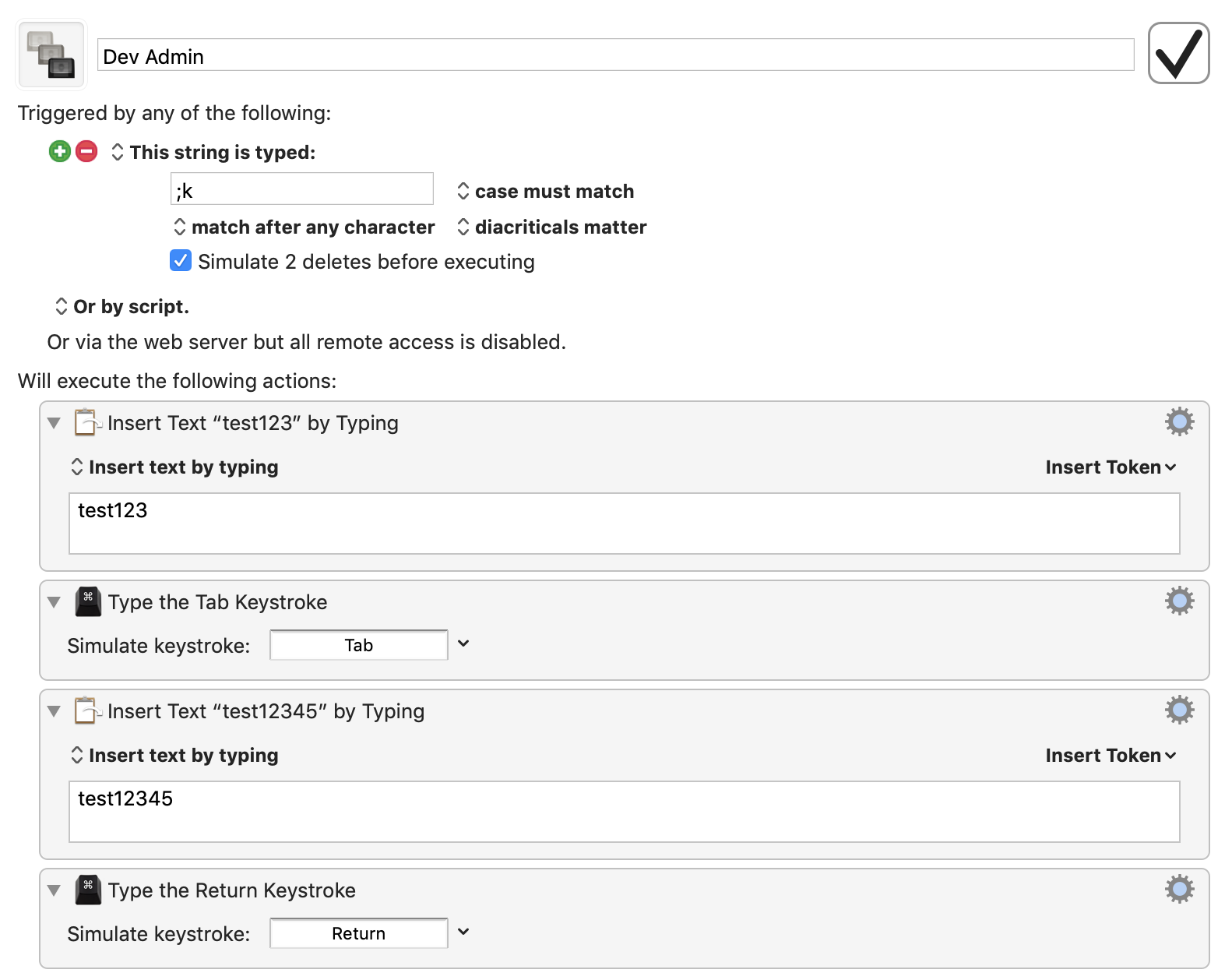
Task: Open gear menu for Tab Keystroke action
Action: point(1179,601)
